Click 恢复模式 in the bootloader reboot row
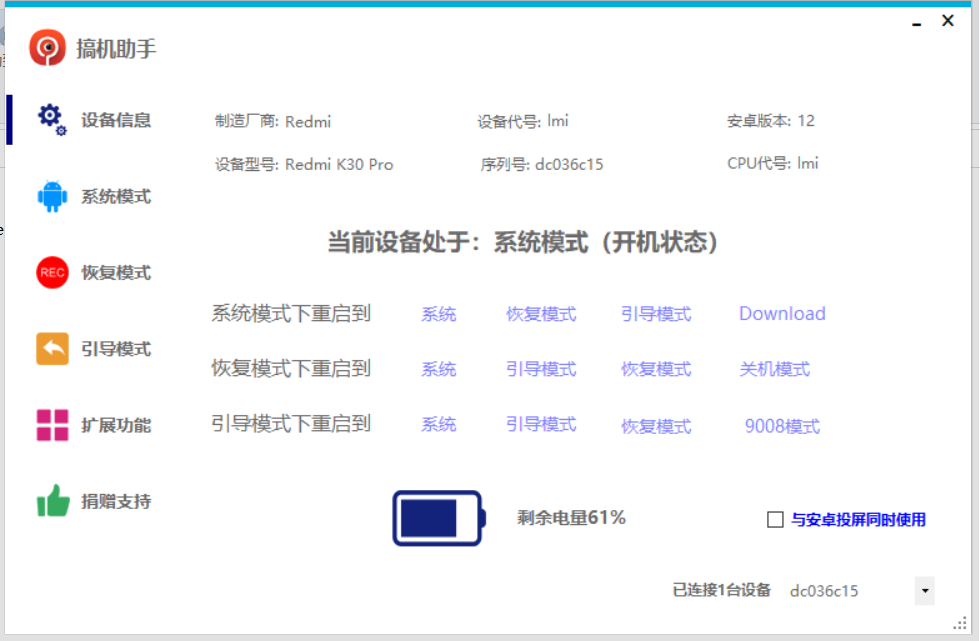This screenshot has height=641, width=980. click(x=657, y=426)
